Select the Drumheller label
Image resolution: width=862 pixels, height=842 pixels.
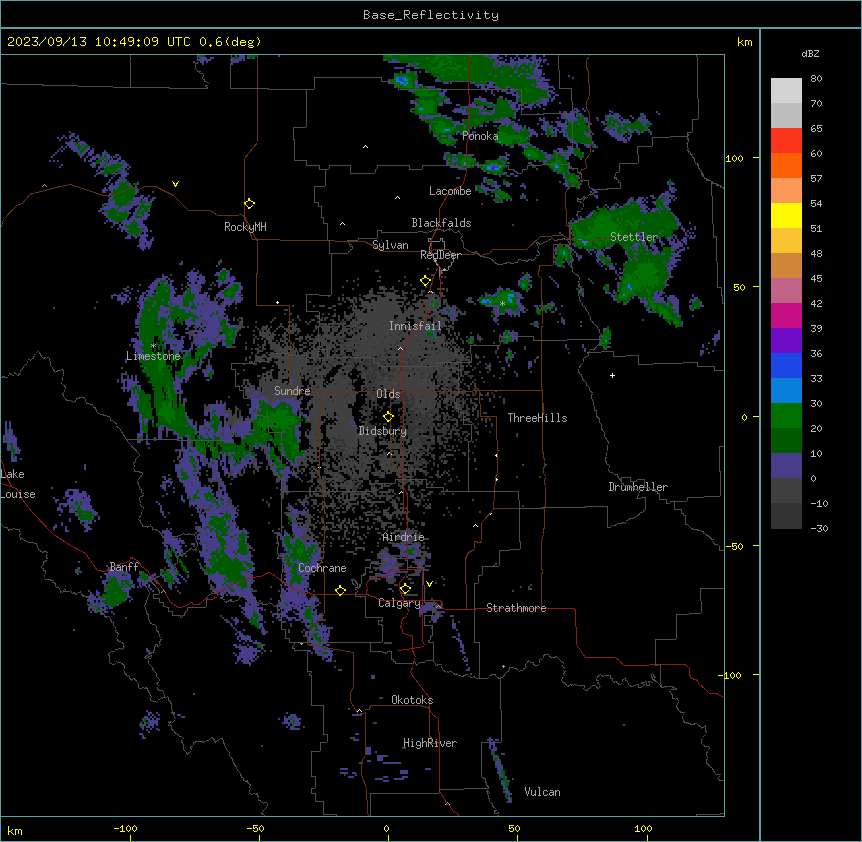638,487
